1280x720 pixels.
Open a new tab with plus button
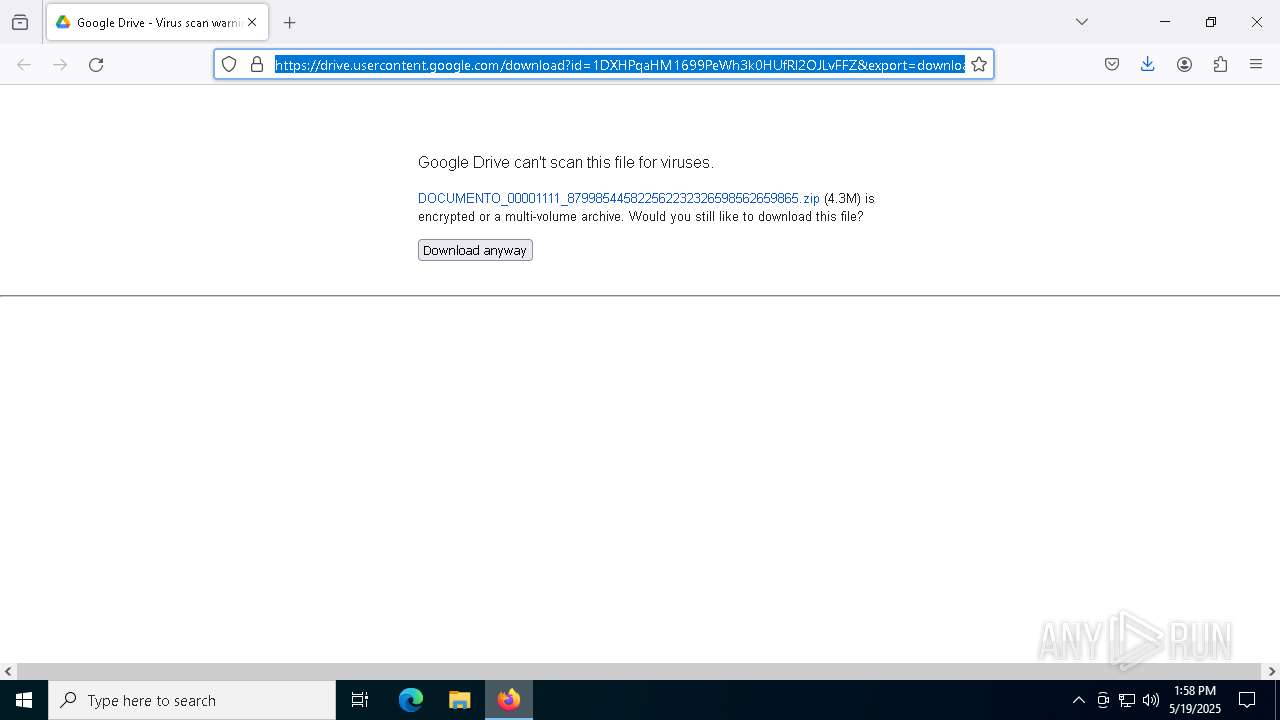[290, 22]
